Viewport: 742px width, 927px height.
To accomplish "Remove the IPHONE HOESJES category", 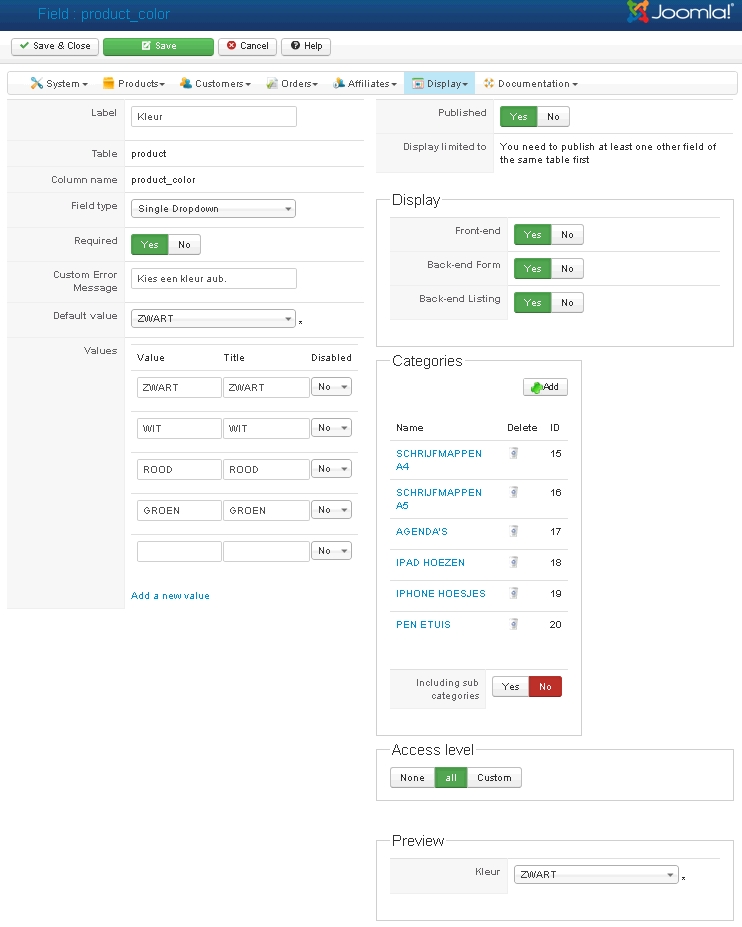I will [x=514, y=593].
